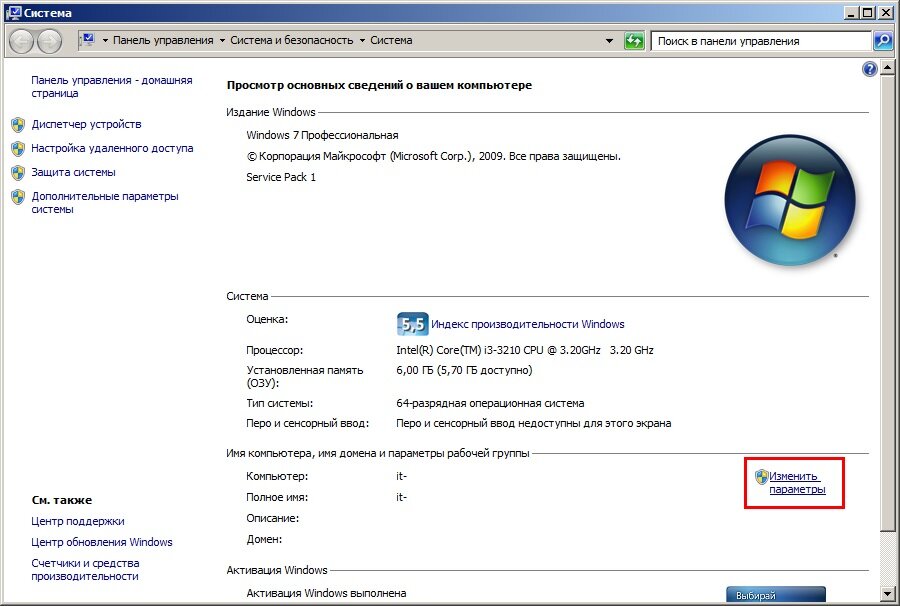Image resolution: width=900 pixels, height=606 pixels.
Task: Open address bar history dropdown arrow
Action: click(x=610, y=41)
